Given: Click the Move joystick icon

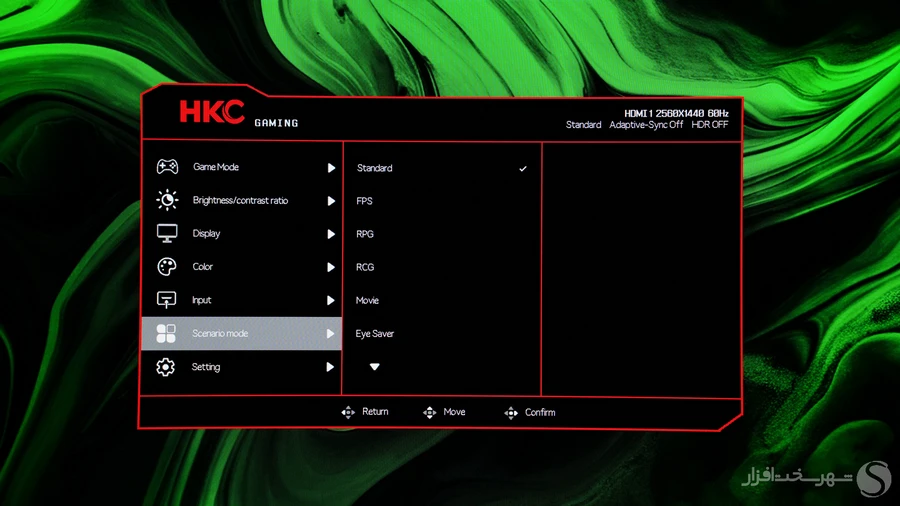Looking at the screenshot, I should coord(429,412).
